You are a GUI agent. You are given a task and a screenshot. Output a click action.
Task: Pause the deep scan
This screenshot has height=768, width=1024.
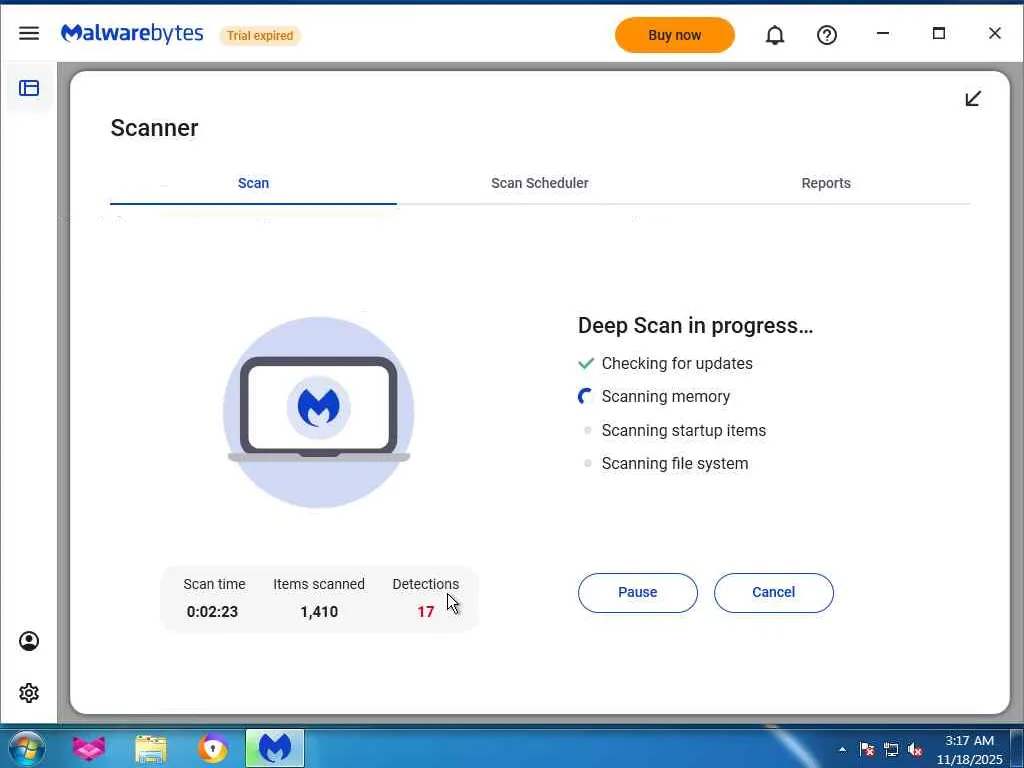[637, 592]
